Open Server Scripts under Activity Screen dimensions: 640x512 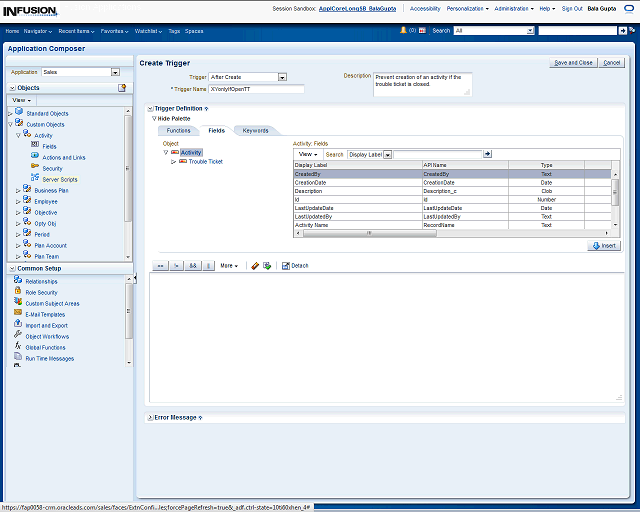(59, 179)
